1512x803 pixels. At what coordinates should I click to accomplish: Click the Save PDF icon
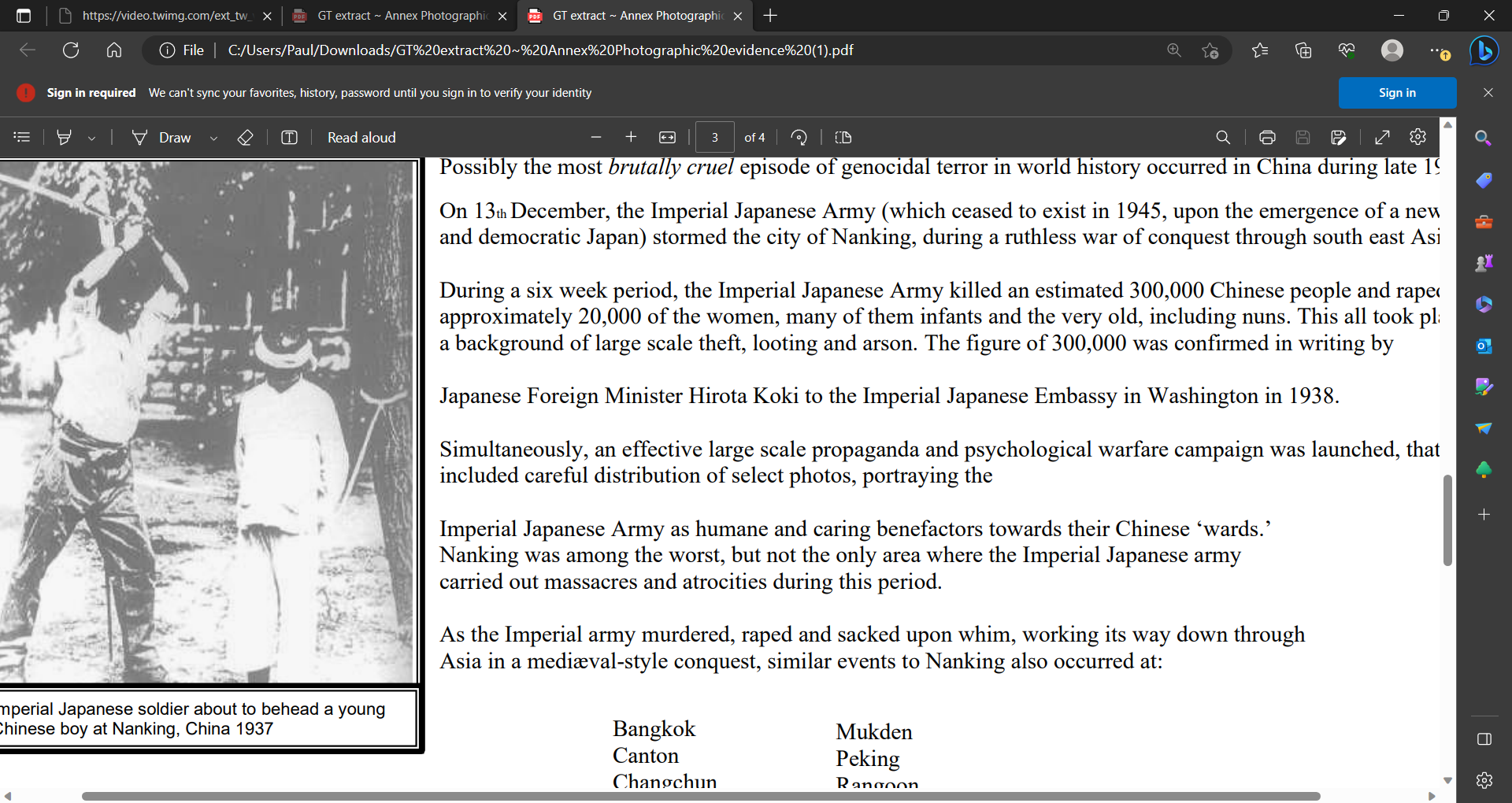pyautogui.click(x=1303, y=137)
